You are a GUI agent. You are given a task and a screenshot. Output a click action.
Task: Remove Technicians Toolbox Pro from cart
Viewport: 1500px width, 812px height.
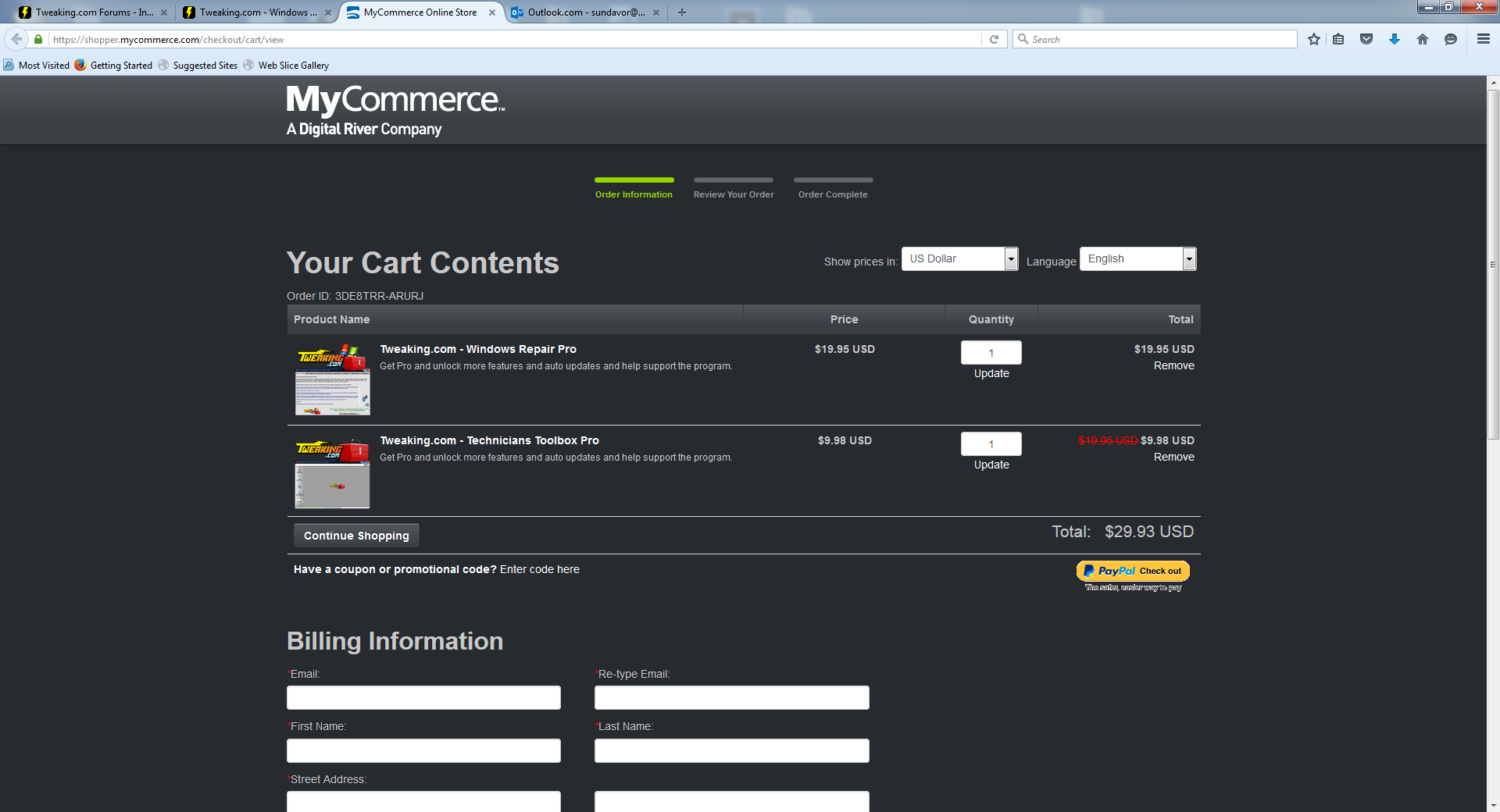1173,458
